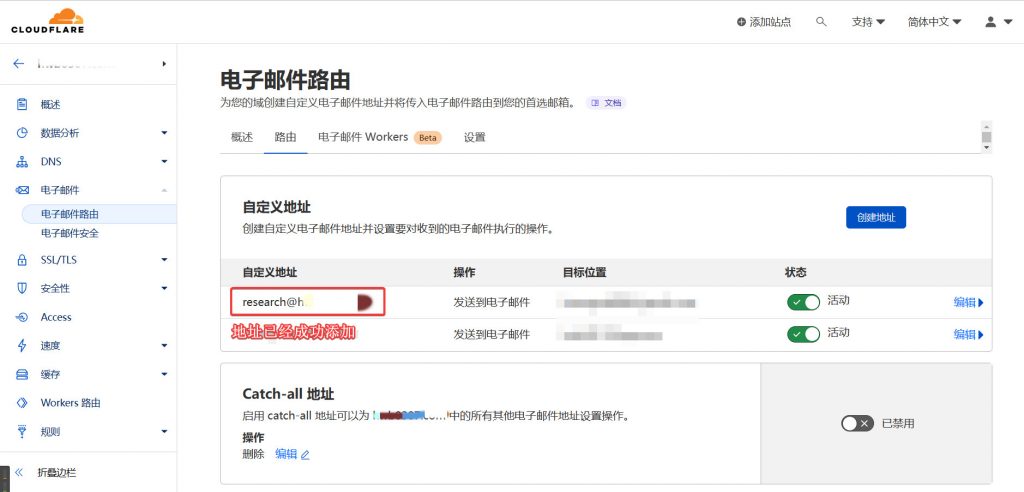Expand the DNS sidebar section
The width and height of the screenshot is (1024, 492).
point(164,161)
